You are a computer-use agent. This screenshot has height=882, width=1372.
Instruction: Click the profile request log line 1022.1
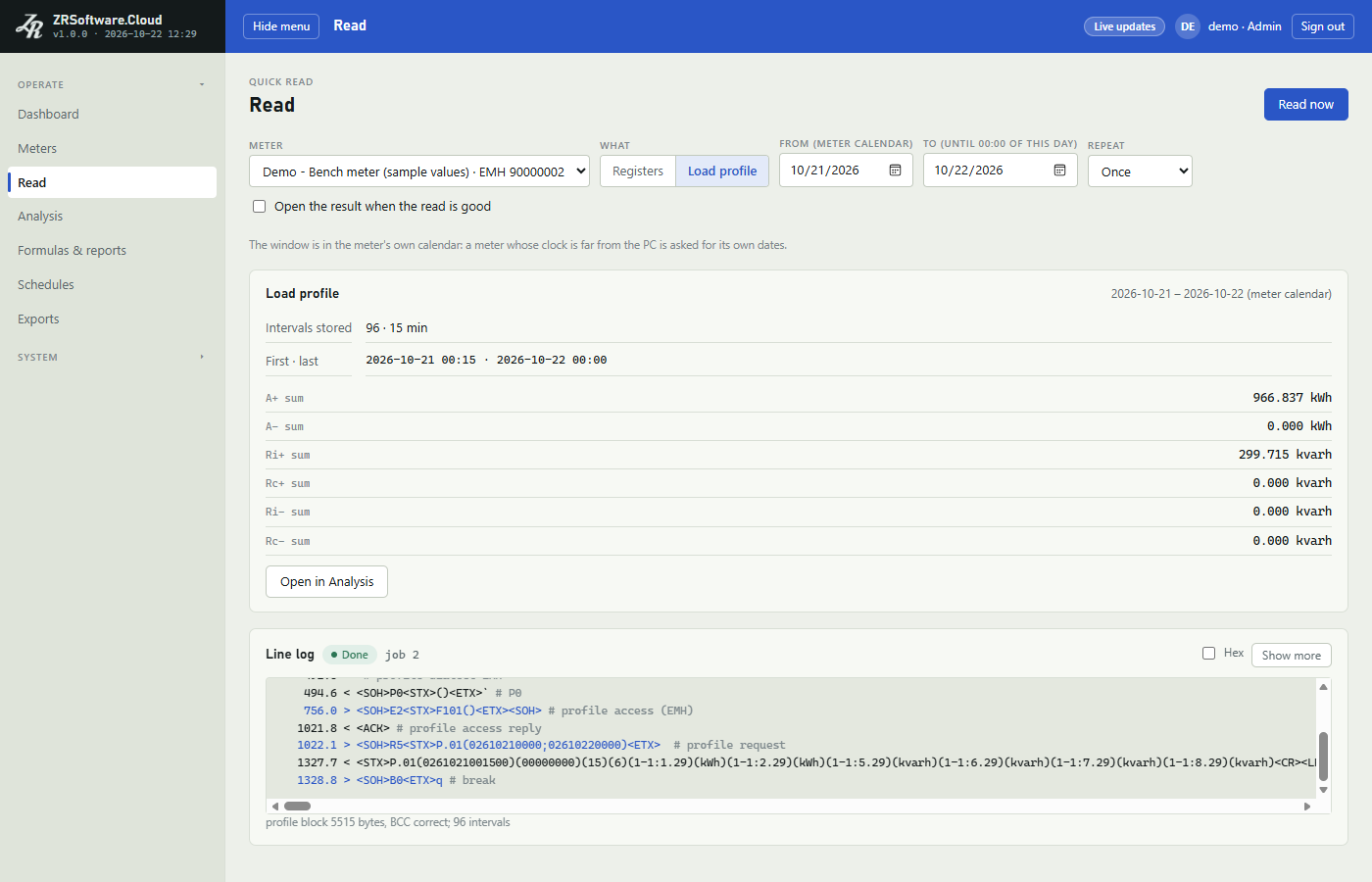point(541,746)
